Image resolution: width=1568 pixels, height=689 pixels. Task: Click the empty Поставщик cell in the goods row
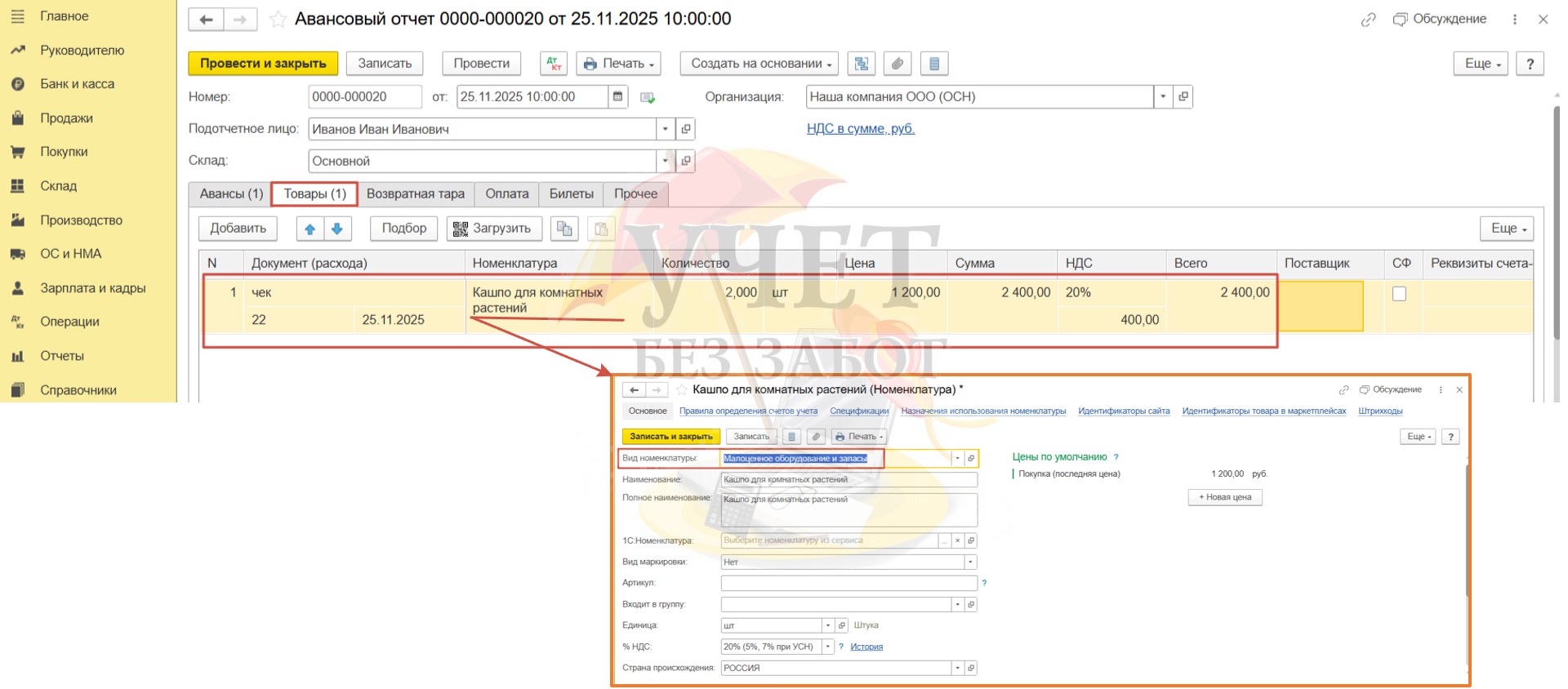(1320, 306)
